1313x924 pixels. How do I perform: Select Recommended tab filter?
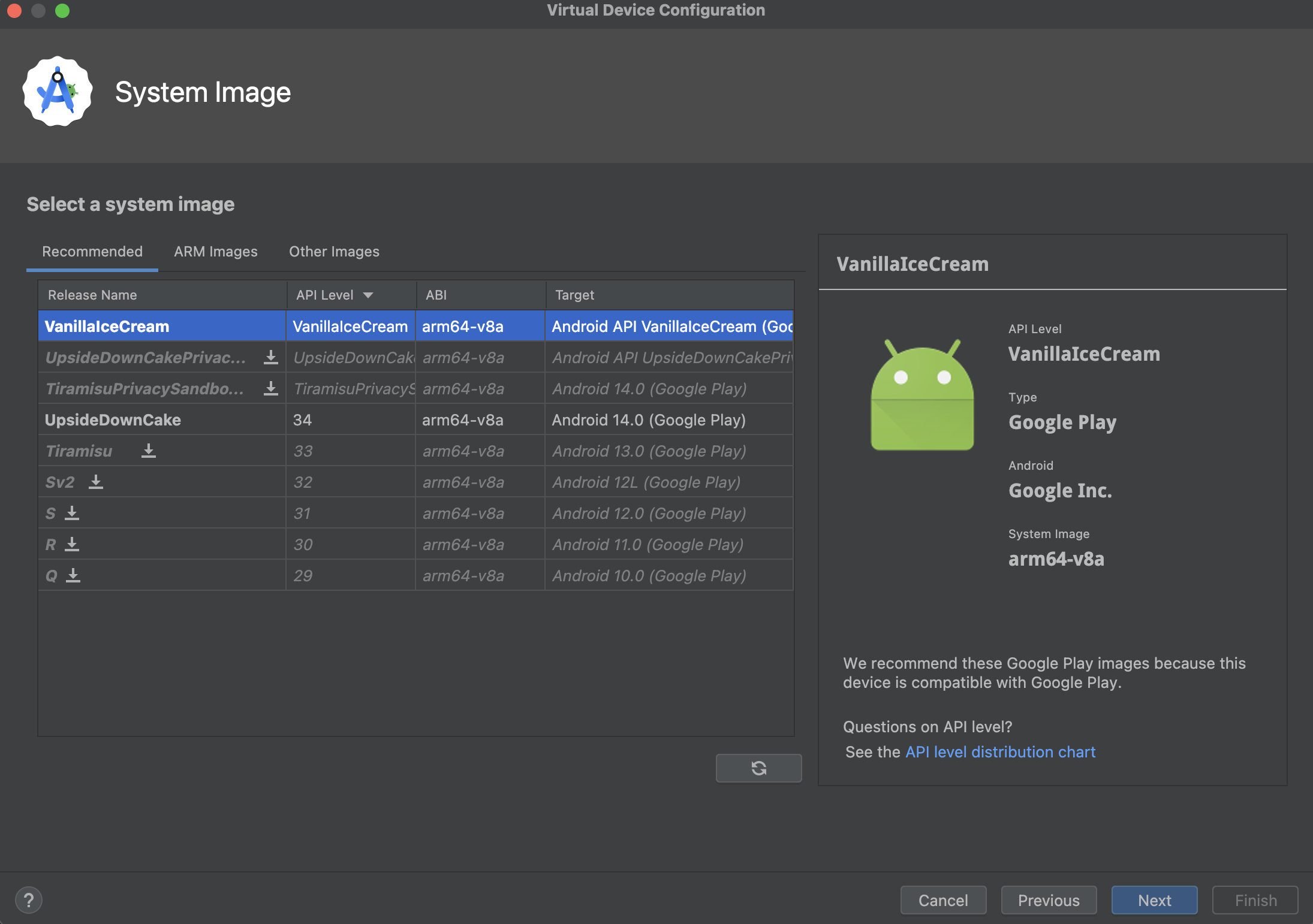coord(92,251)
